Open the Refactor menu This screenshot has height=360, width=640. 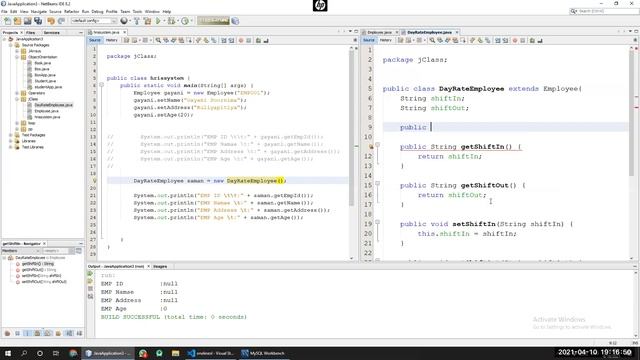tap(71, 11)
